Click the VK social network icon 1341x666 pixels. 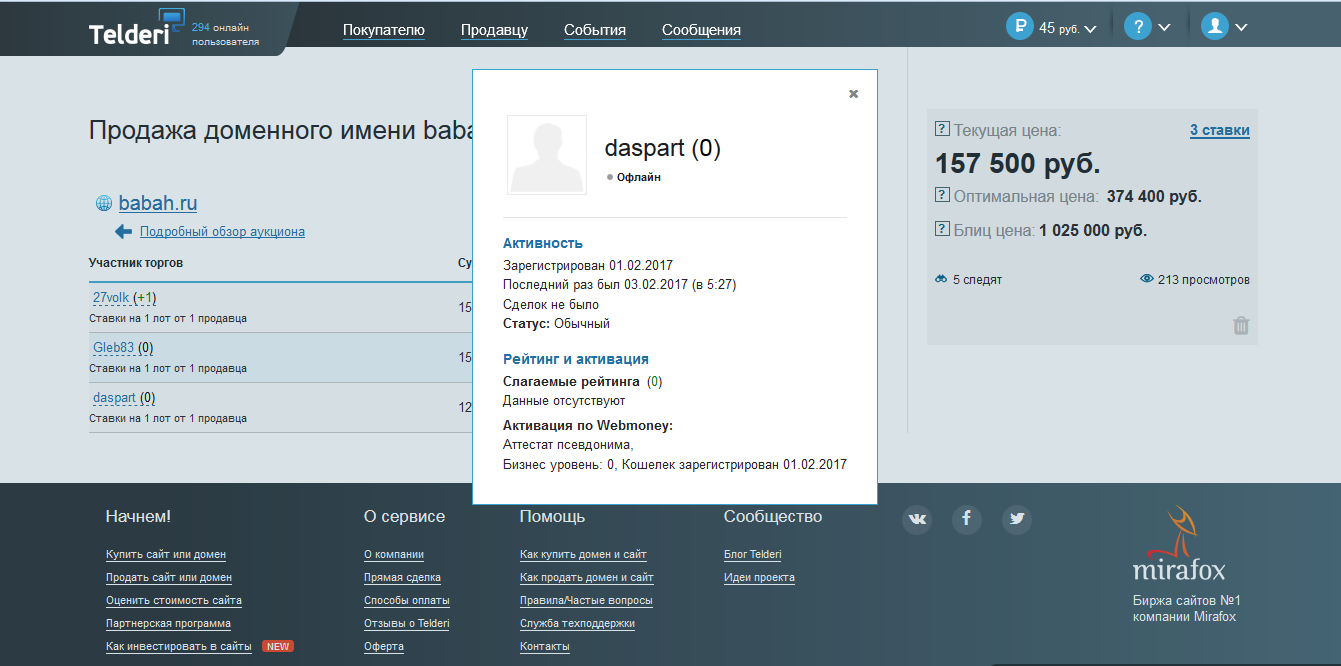pyautogui.click(x=917, y=519)
